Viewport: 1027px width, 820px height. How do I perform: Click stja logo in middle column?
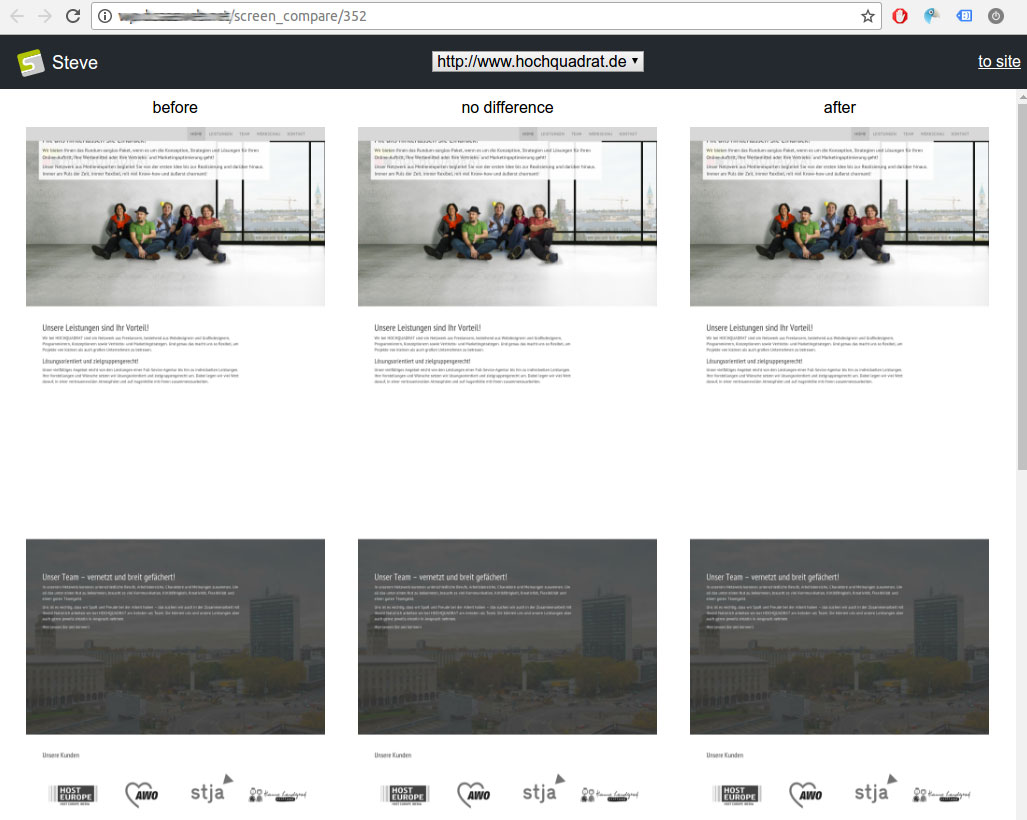(x=543, y=790)
